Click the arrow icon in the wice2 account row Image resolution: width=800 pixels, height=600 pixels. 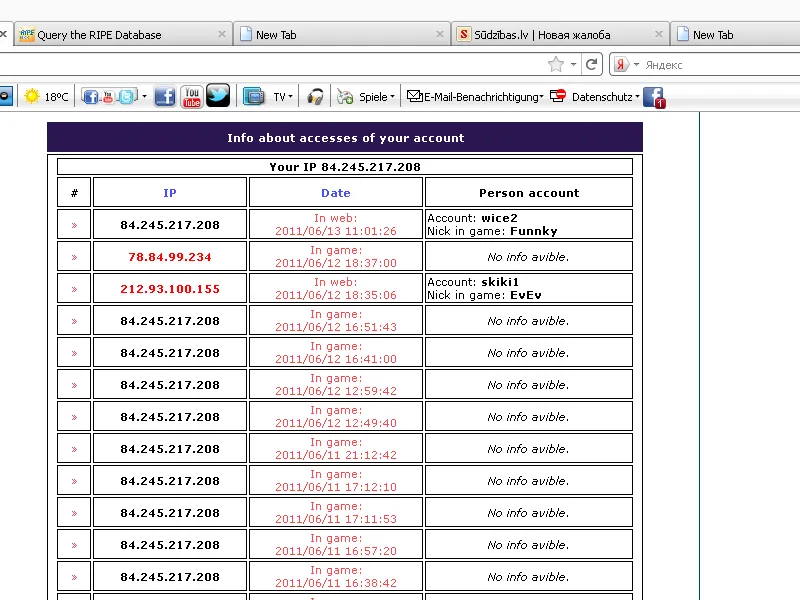coord(74,225)
